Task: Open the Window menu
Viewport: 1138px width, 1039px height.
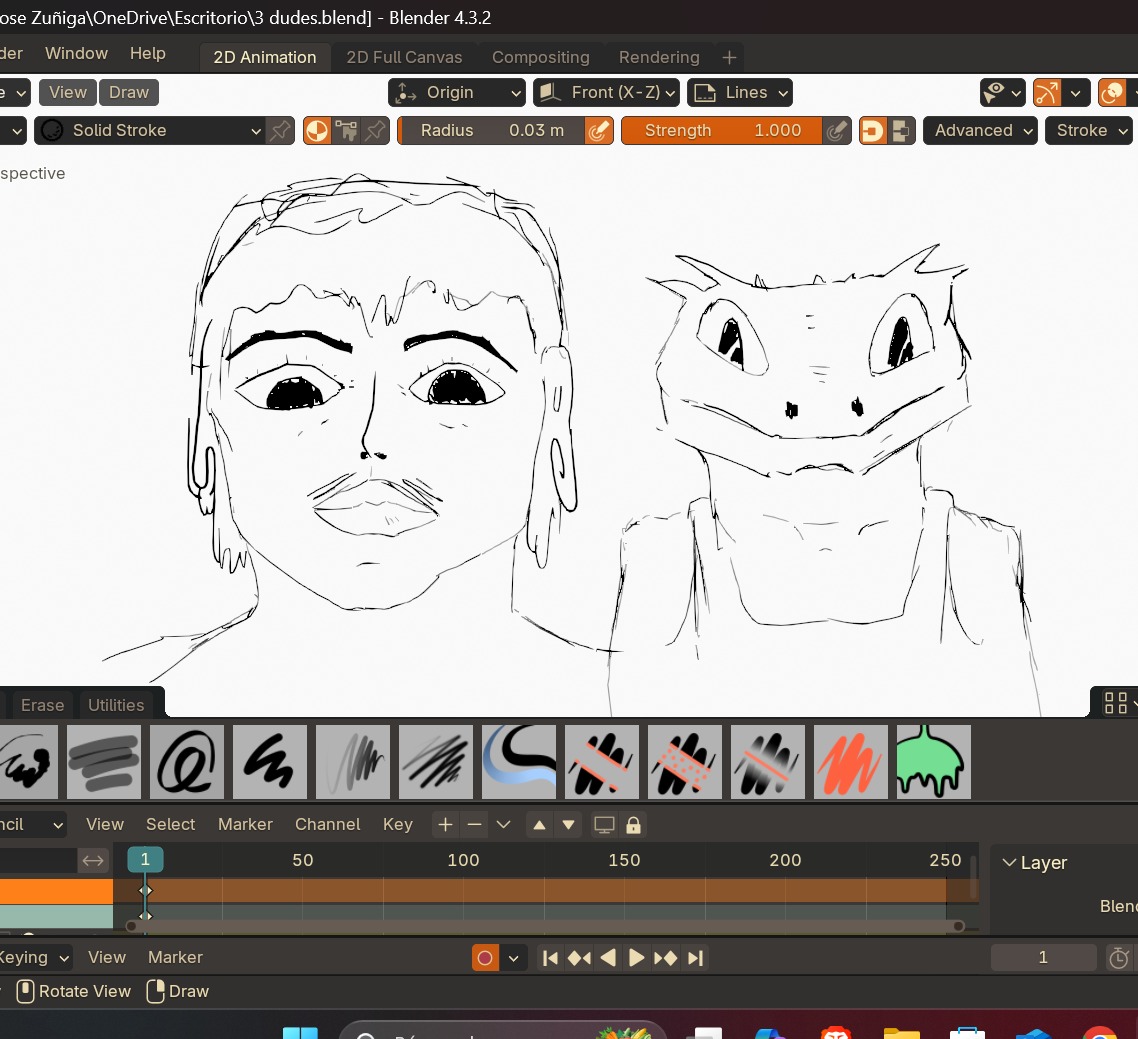Action: [76, 54]
